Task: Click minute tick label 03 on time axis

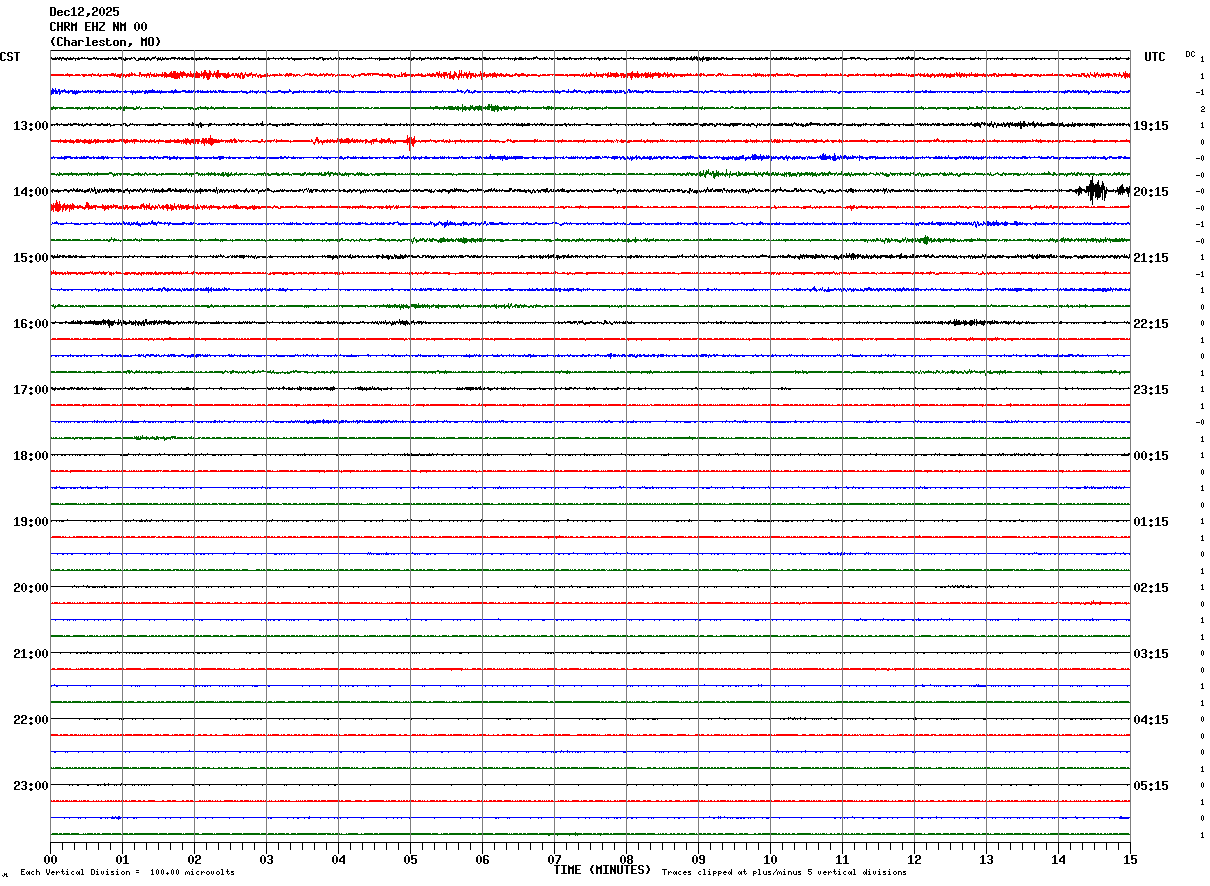Action: [x=266, y=859]
